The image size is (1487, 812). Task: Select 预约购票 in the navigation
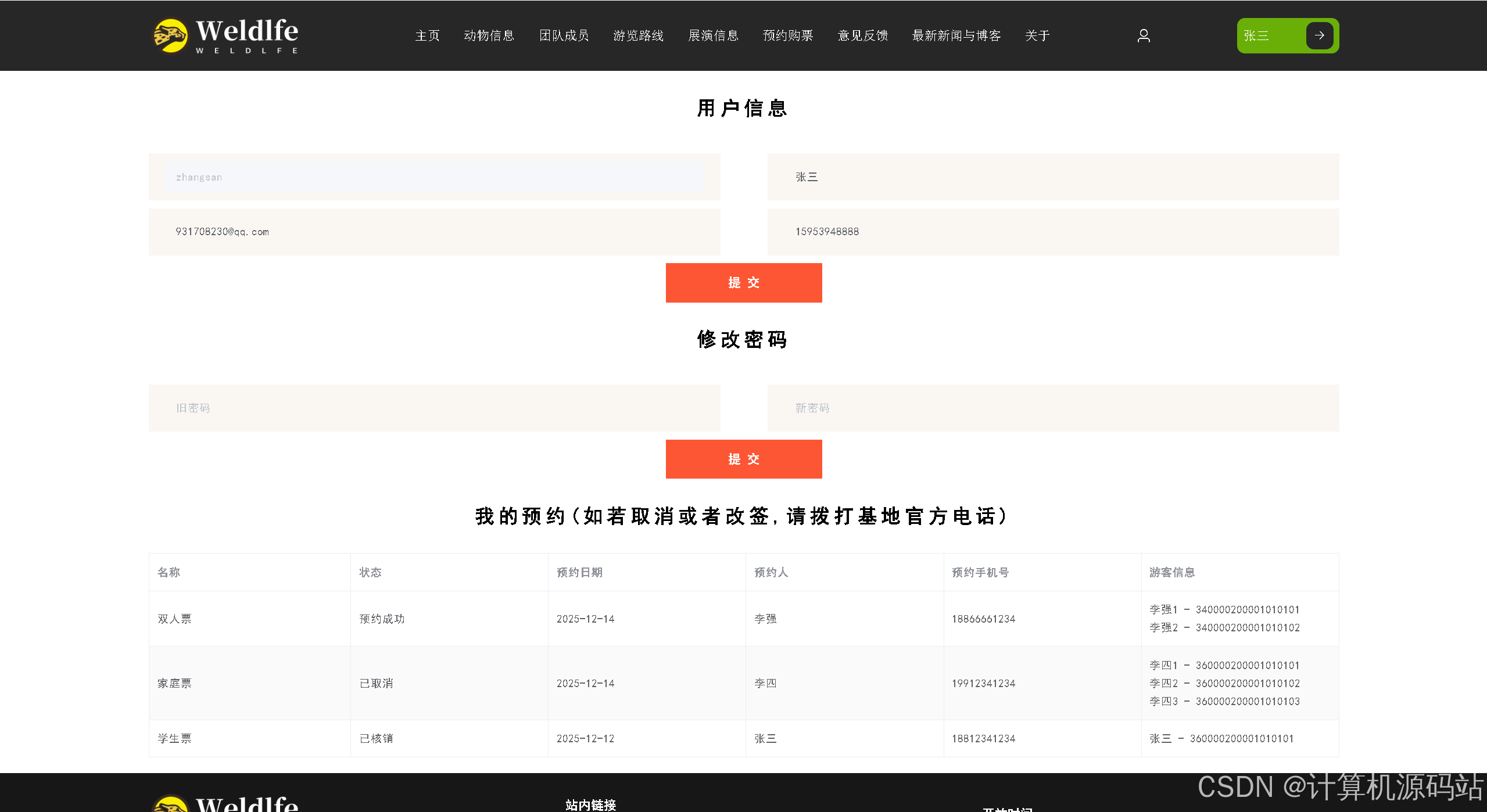[x=788, y=35]
